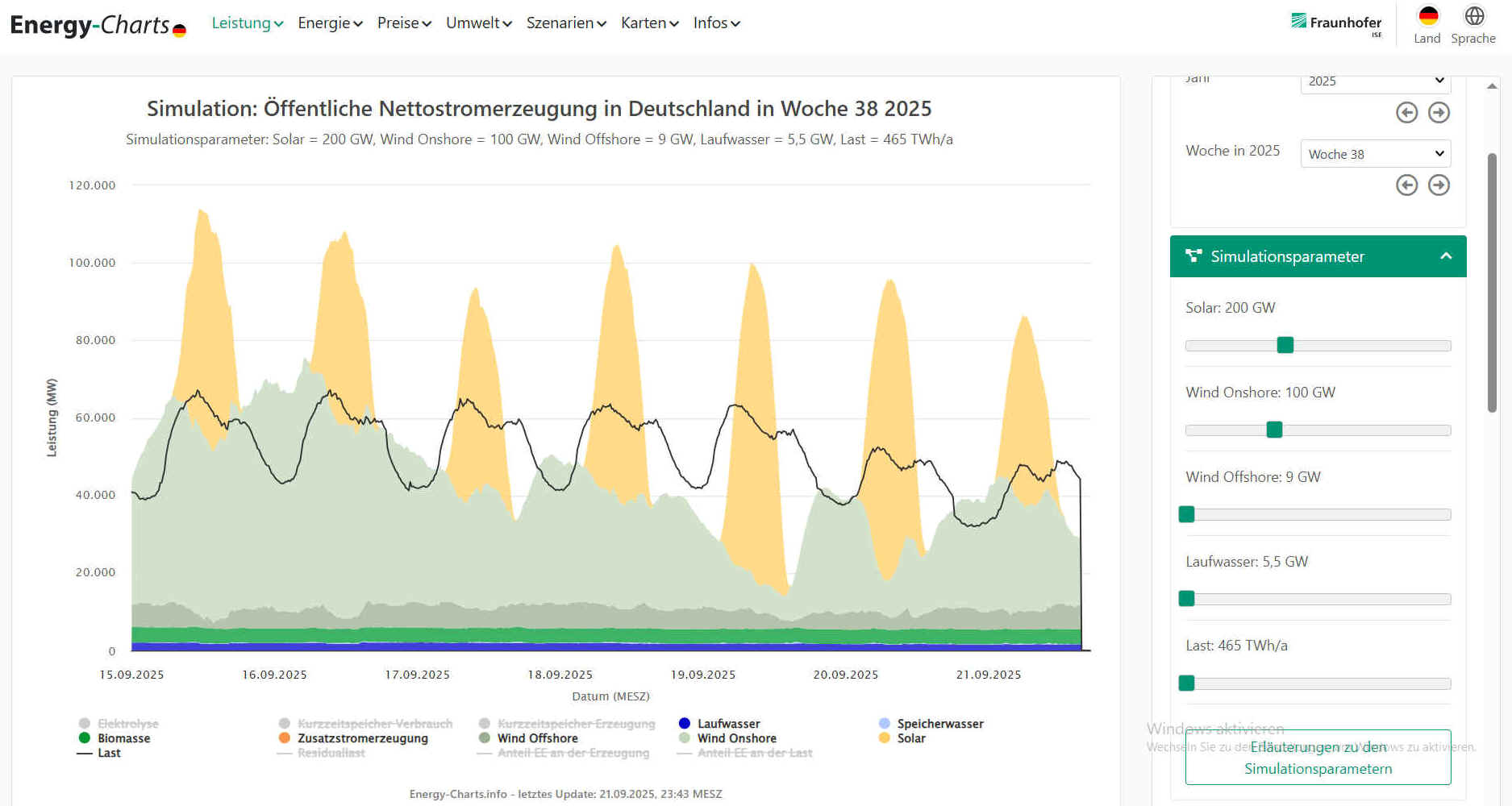Click the Fraunhofer ISE logo
Image resolution: width=1512 pixels, height=806 pixels.
(x=1336, y=23)
